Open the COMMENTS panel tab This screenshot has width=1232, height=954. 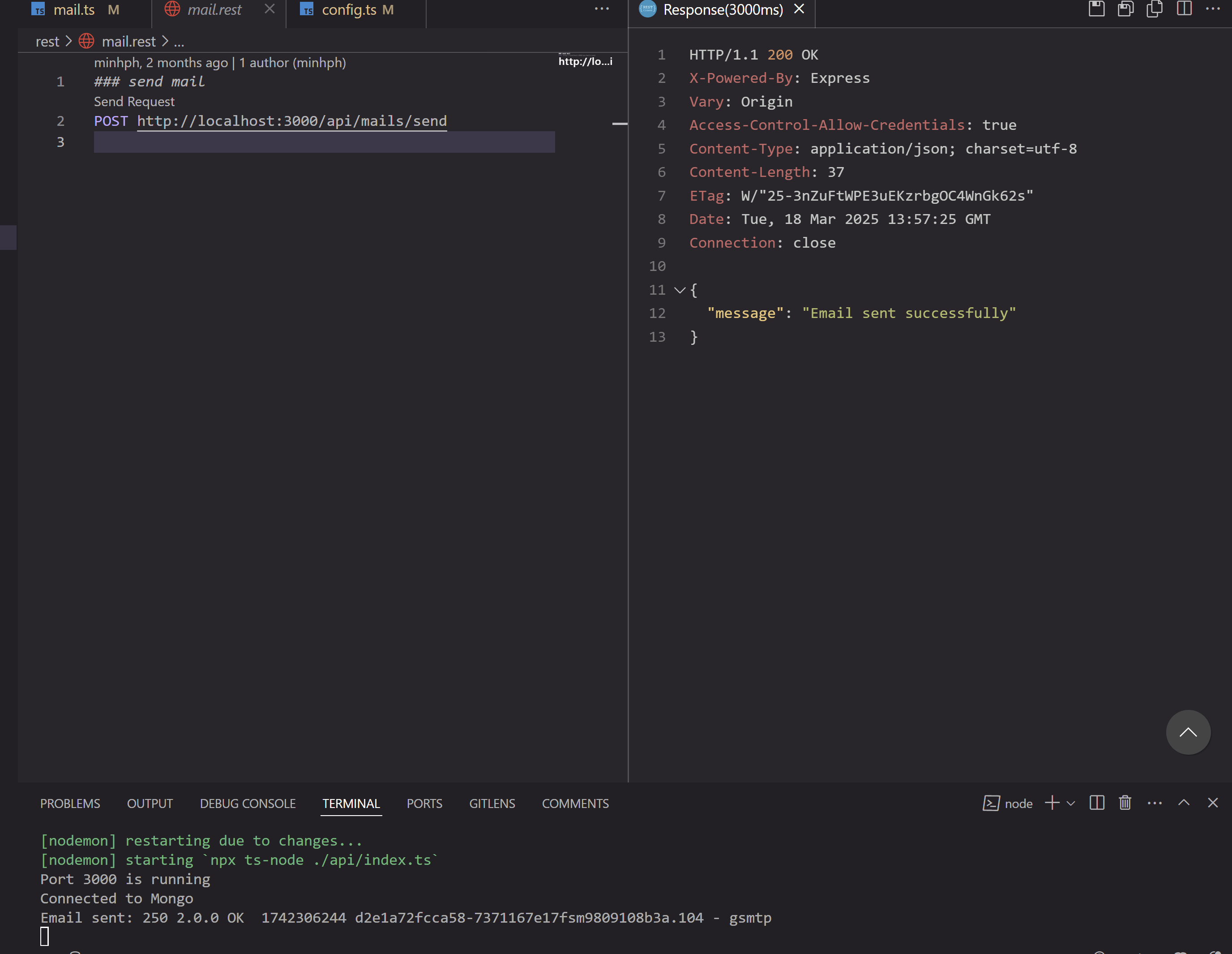575,803
